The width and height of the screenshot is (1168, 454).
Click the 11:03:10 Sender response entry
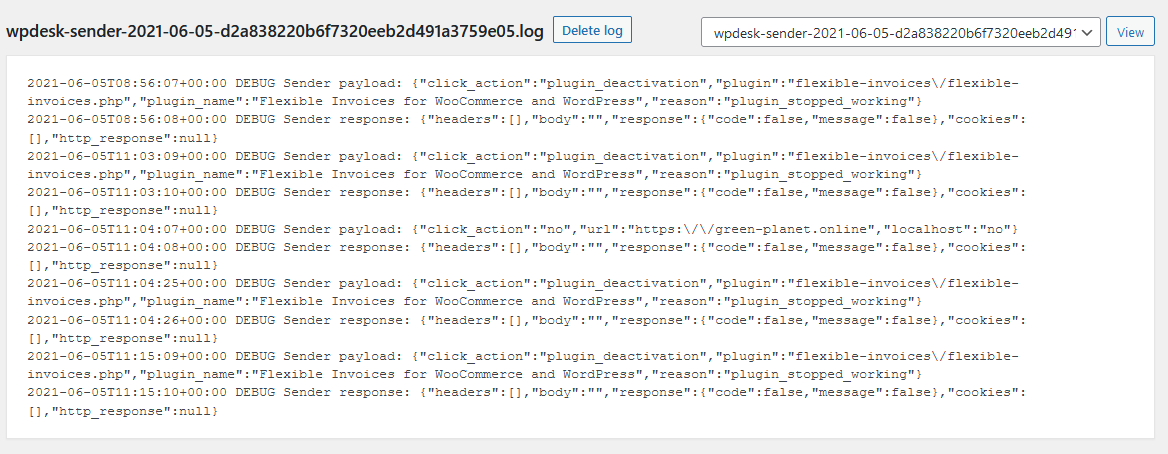coord(527,201)
